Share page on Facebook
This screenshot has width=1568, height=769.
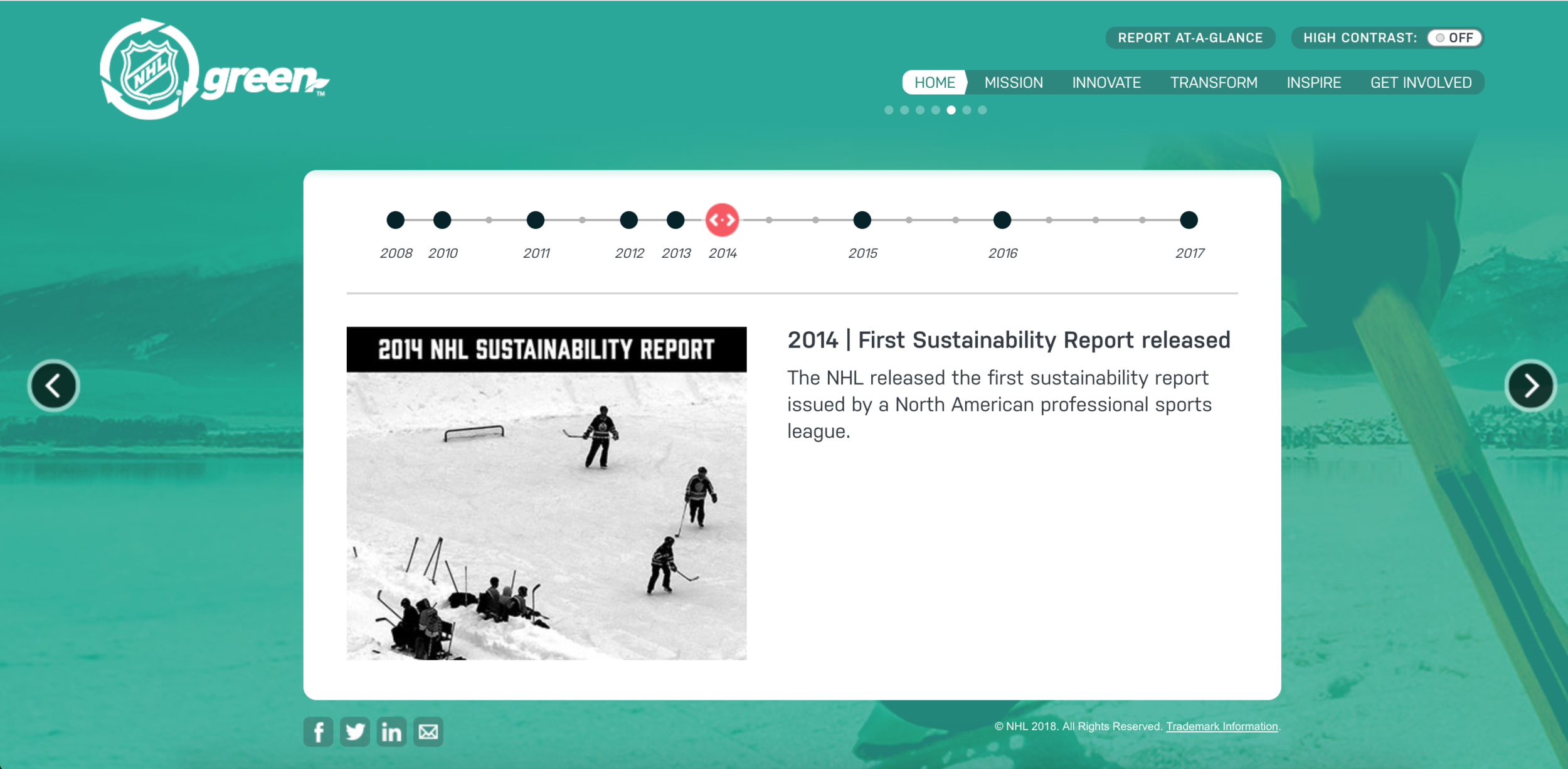(x=319, y=731)
